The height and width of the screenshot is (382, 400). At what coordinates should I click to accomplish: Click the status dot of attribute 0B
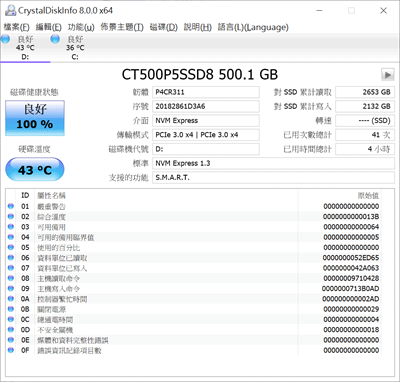[x=11, y=309]
